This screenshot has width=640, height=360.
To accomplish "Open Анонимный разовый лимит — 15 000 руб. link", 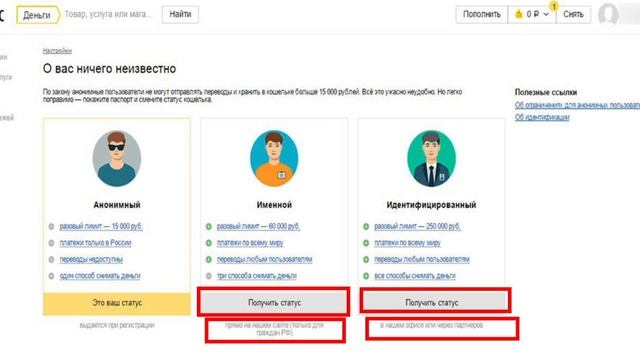I will point(101,227).
